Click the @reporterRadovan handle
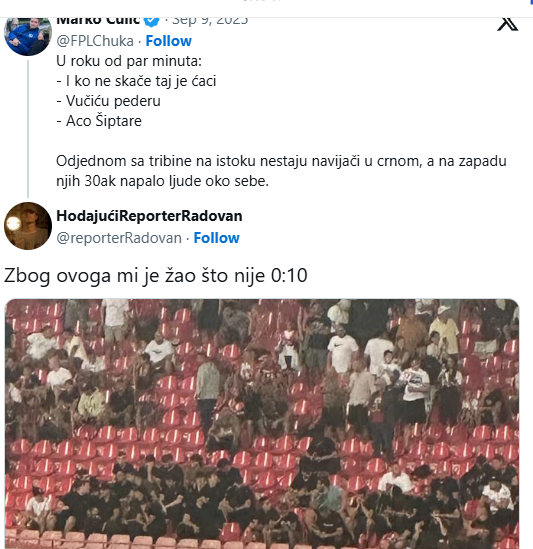The height and width of the screenshot is (549, 533). (x=119, y=238)
